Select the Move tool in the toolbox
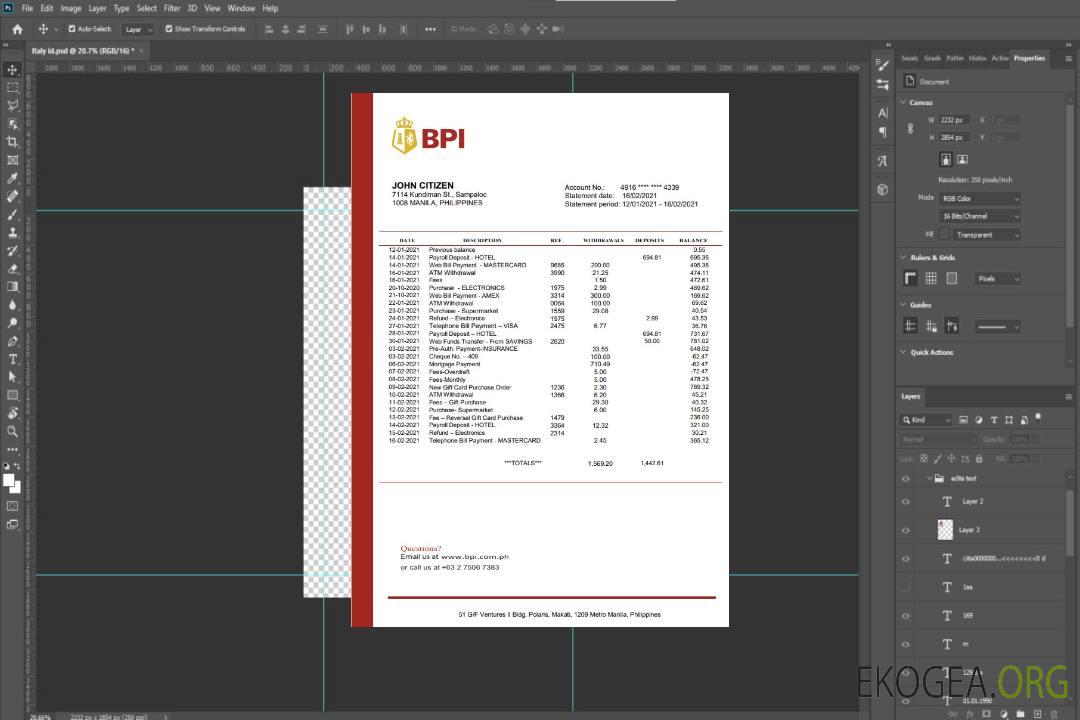Viewport: 1080px width, 720px height. (x=12, y=70)
